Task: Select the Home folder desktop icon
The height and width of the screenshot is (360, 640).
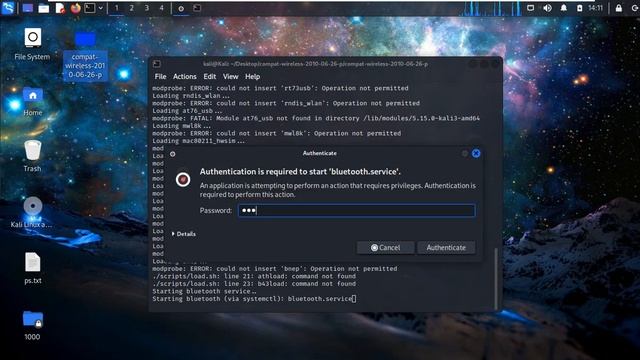Action: click(x=33, y=101)
